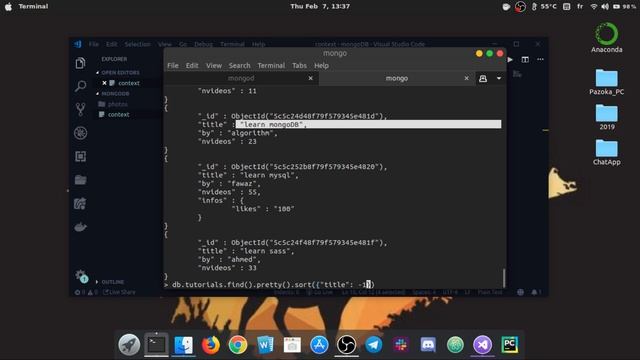
Task: Switch to the mongod tab
Action: (241, 78)
